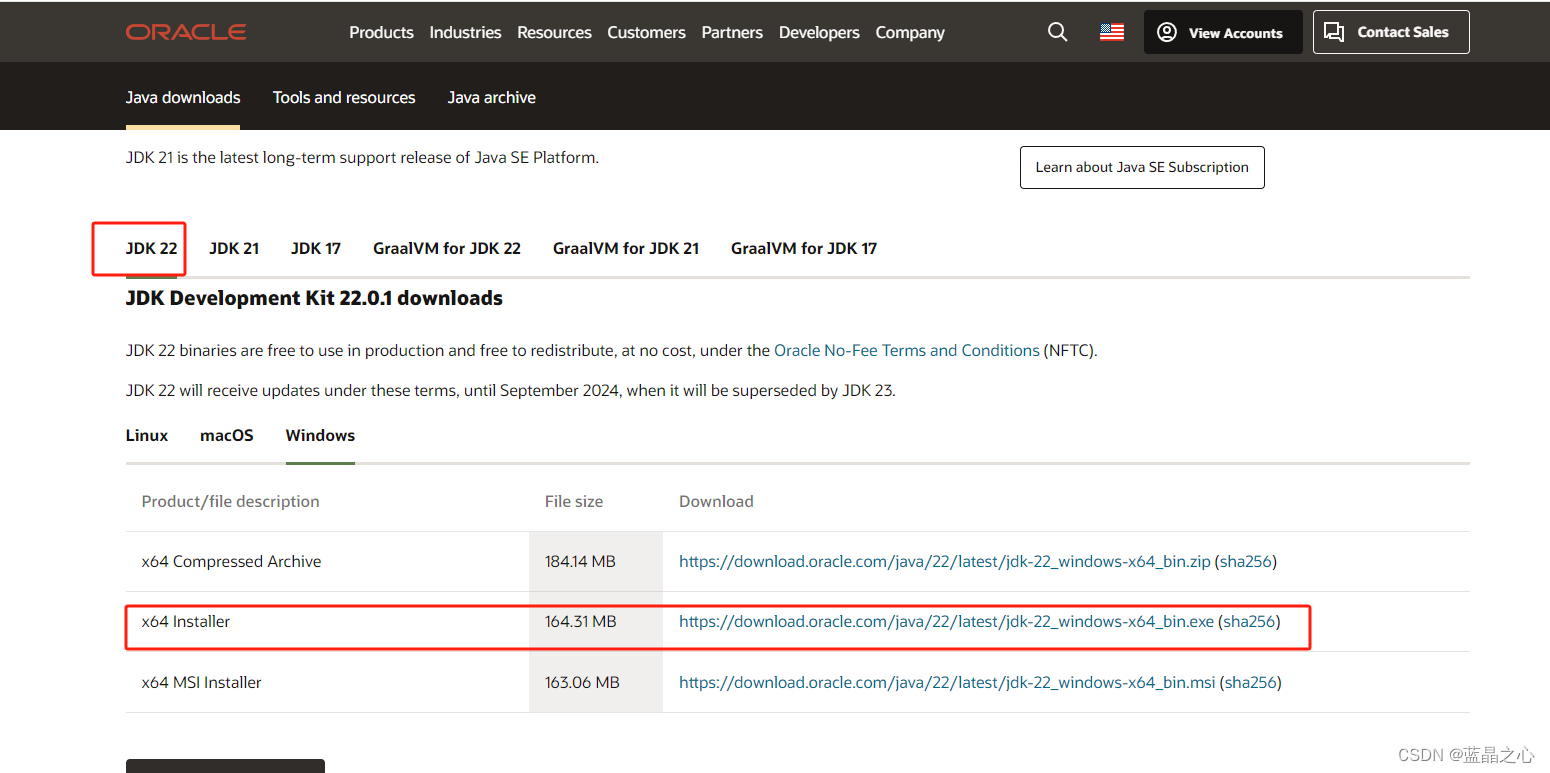Click the US flag country selector

pos(1112,32)
